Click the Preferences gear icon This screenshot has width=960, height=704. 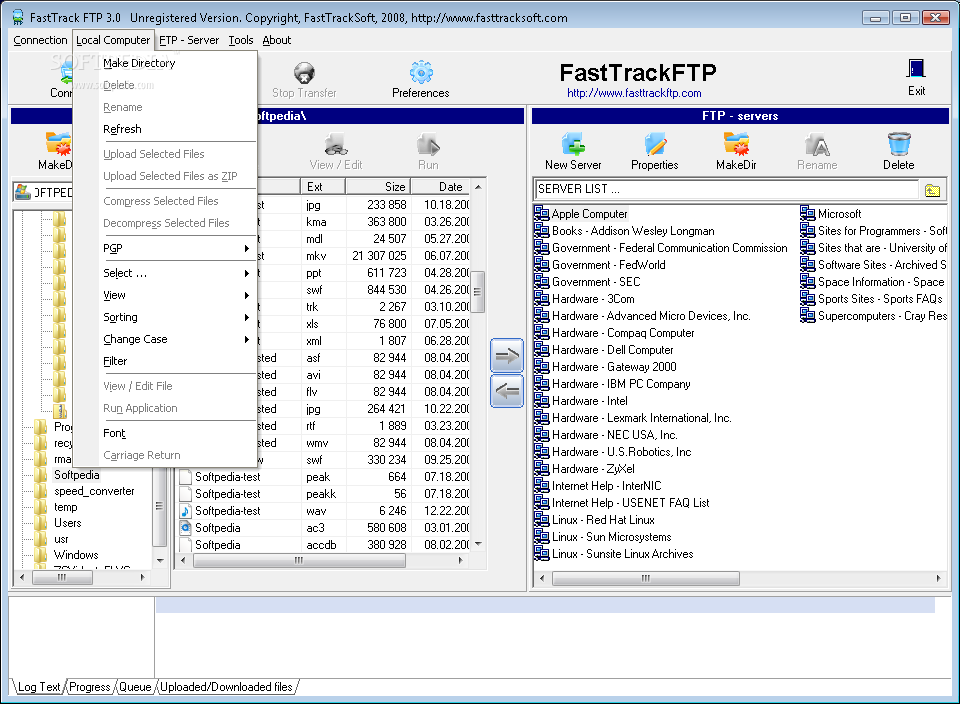(x=421, y=72)
